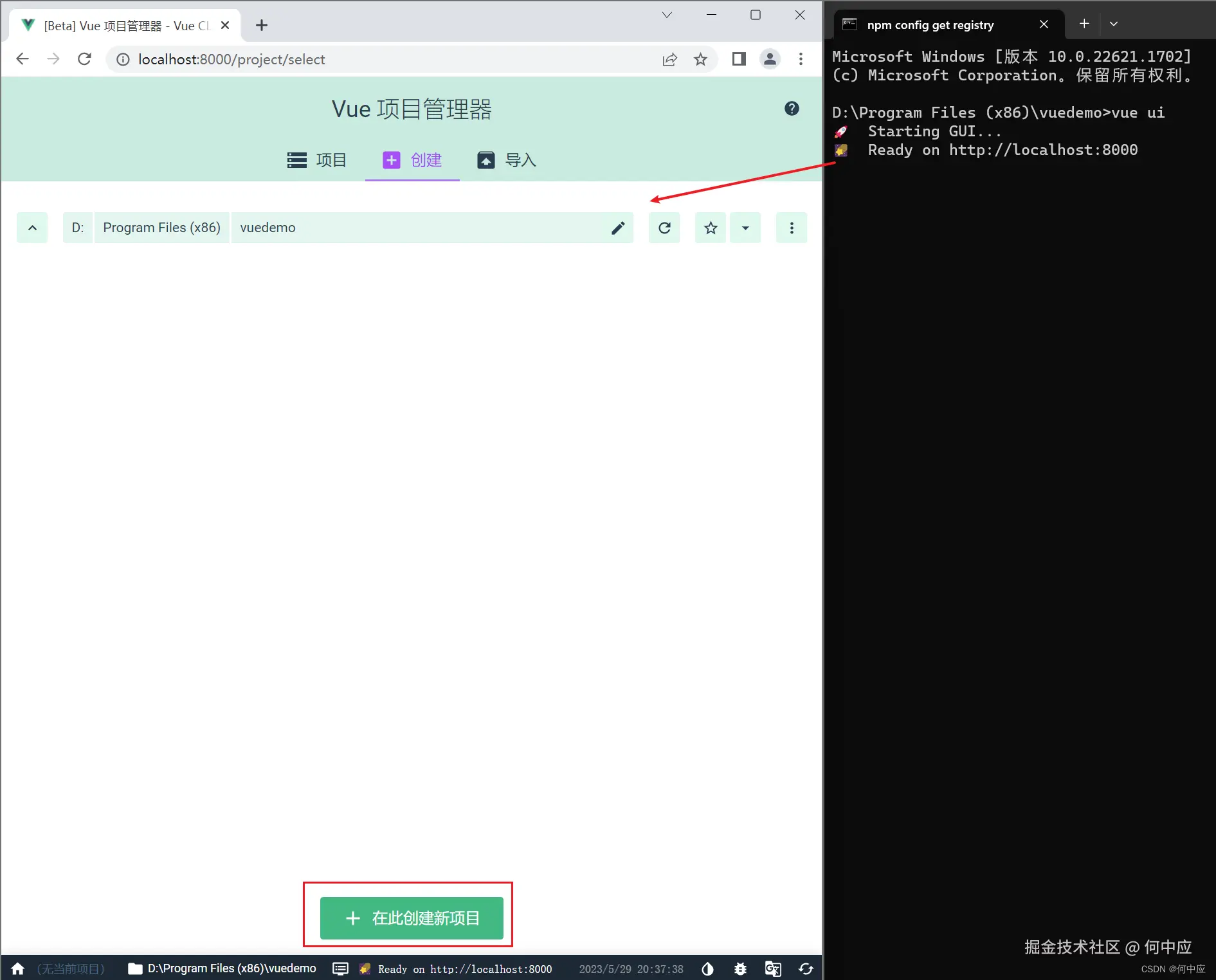The image size is (1216, 980).
Task: Click the translate icon in the status bar
Action: (773, 968)
